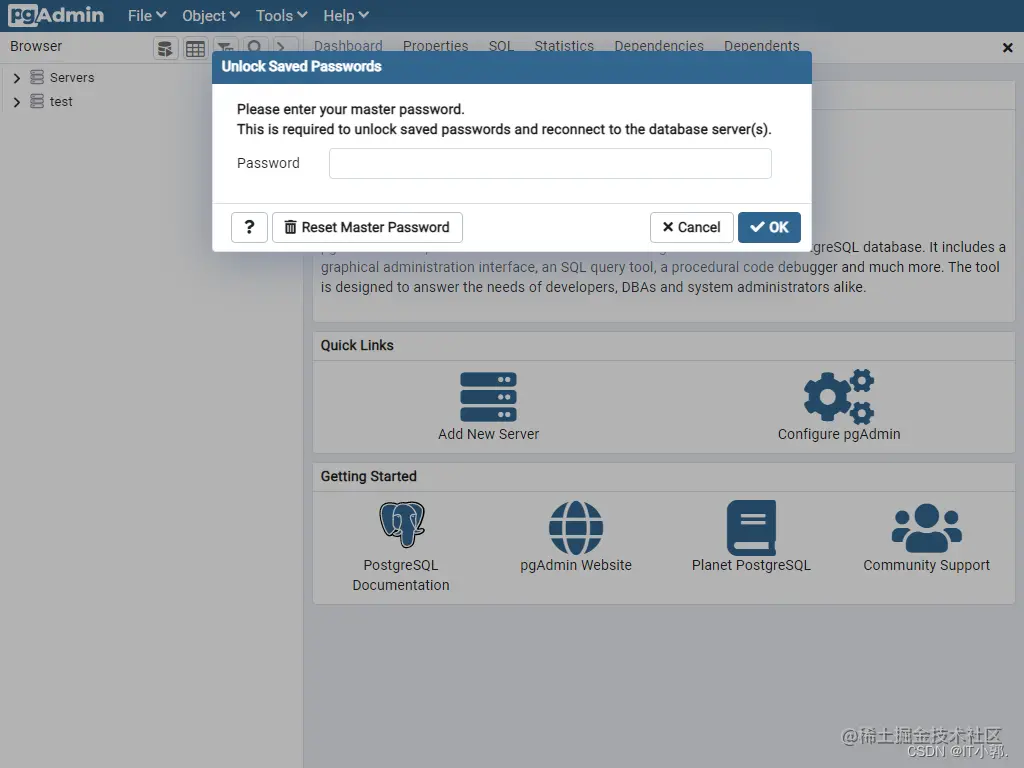The width and height of the screenshot is (1024, 768).
Task: Select Servers in the browser tree
Action: tap(72, 78)
